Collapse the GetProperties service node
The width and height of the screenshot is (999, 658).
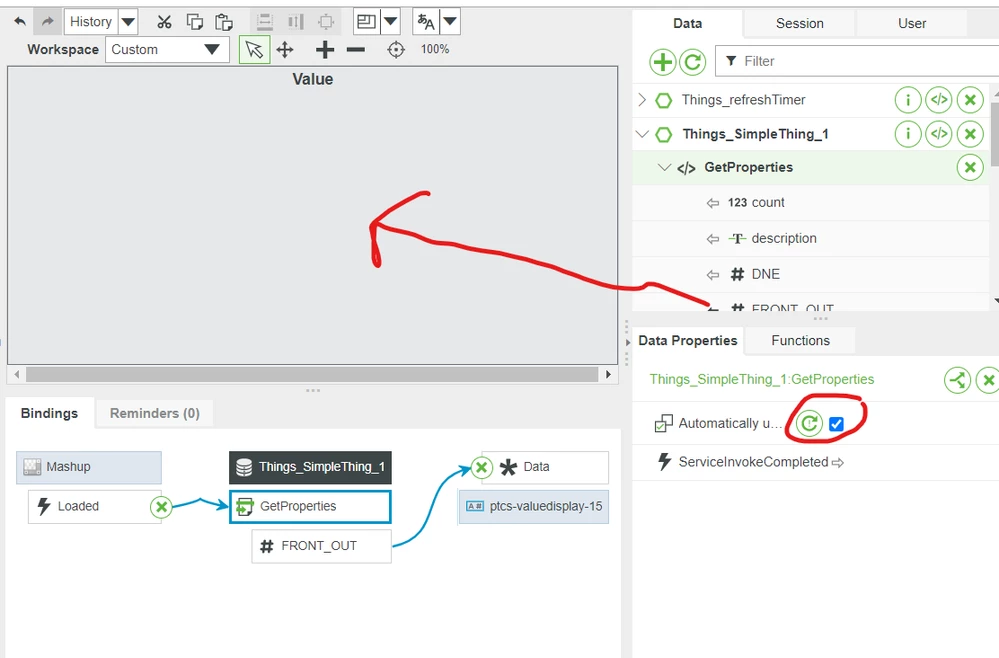click(664, 168)
